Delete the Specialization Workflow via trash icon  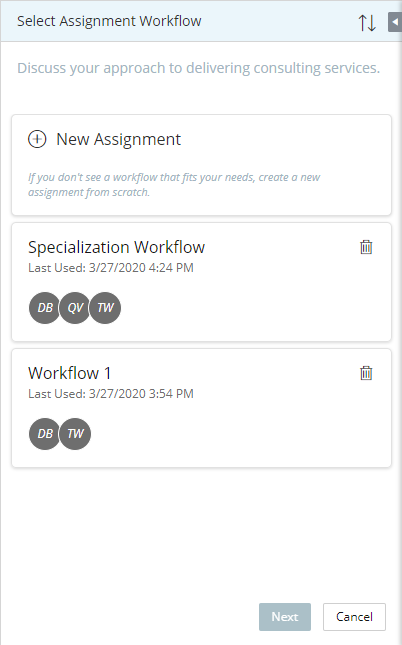coord(366,247)
